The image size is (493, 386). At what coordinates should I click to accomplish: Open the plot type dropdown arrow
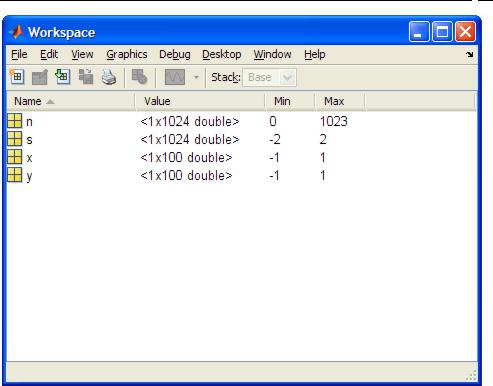(196, 78)
